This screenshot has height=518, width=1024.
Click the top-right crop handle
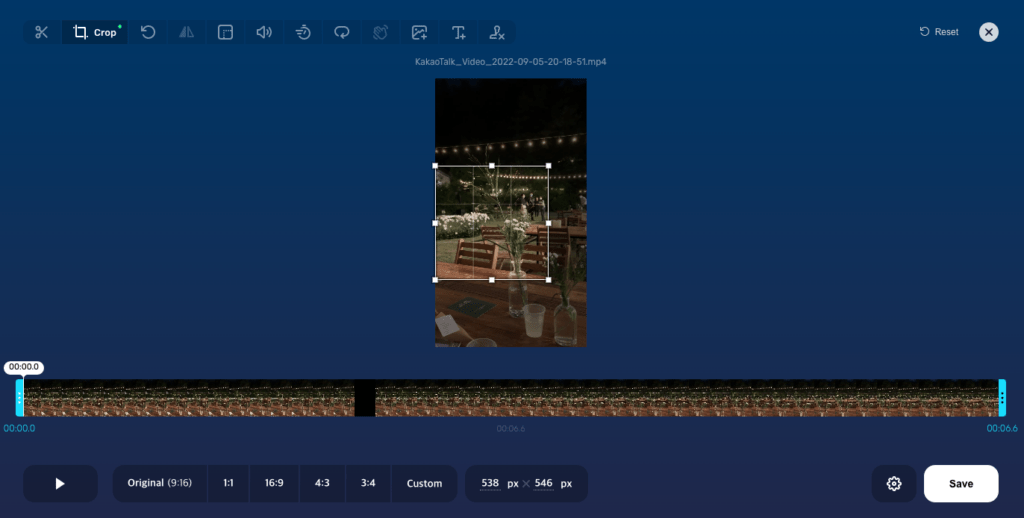(x=548, y=166)
